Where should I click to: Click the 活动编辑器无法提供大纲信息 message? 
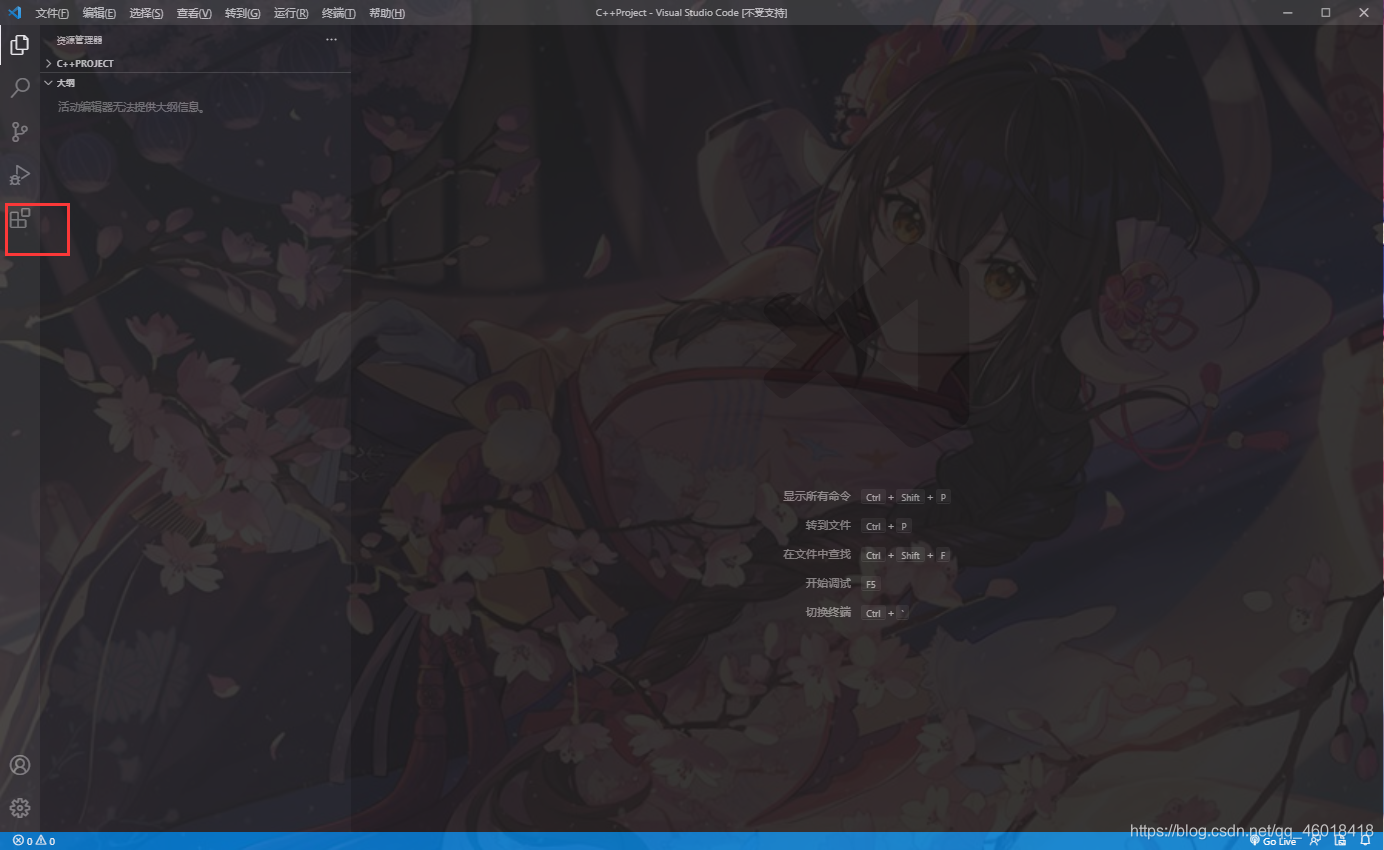point(131,106)
